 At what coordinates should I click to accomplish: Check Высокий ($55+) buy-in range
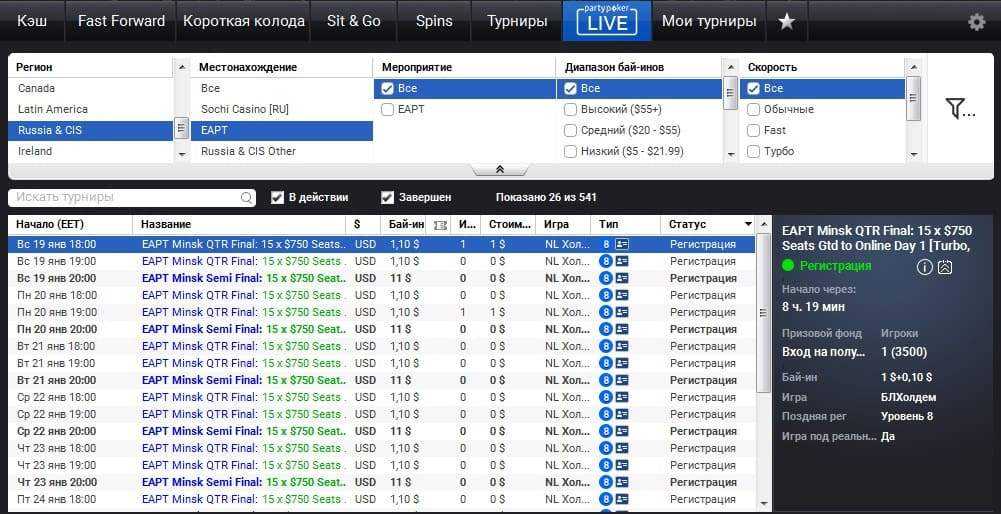[571, 110]
